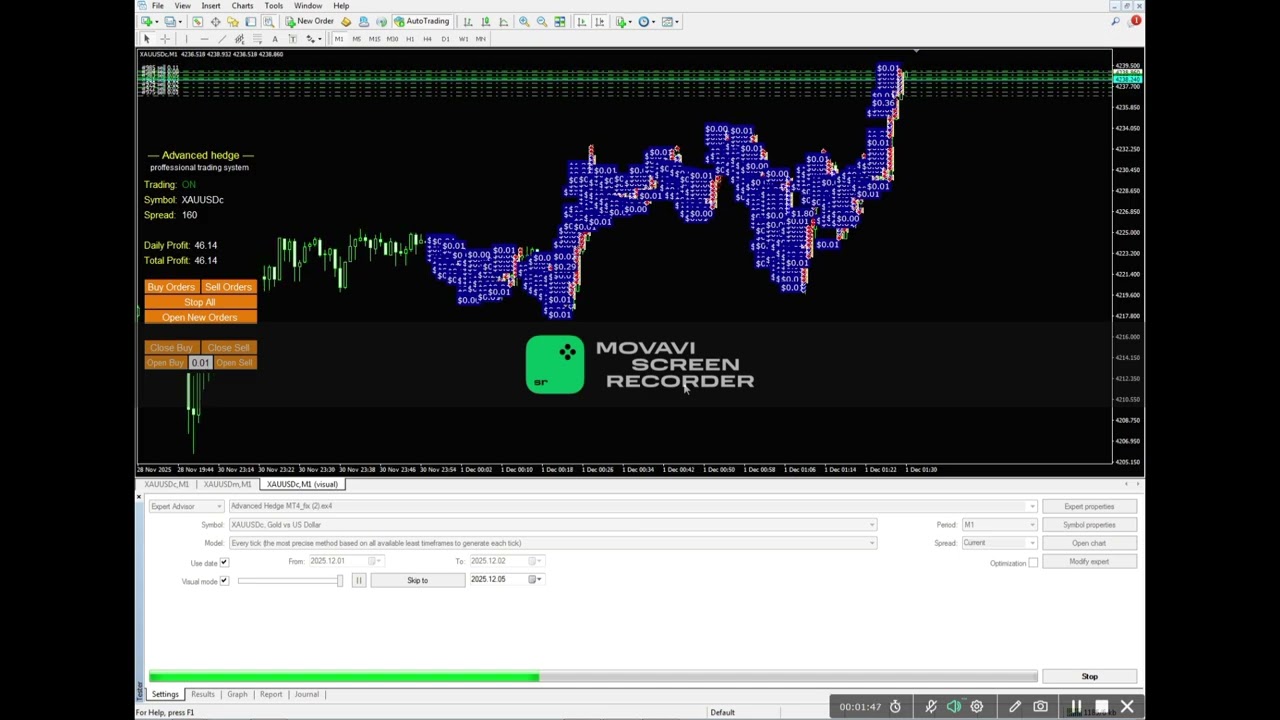This screenshot has width=1280, height=720.
Task: Uncheck the Use date checkbox
Action: click(x=224, y=562)
